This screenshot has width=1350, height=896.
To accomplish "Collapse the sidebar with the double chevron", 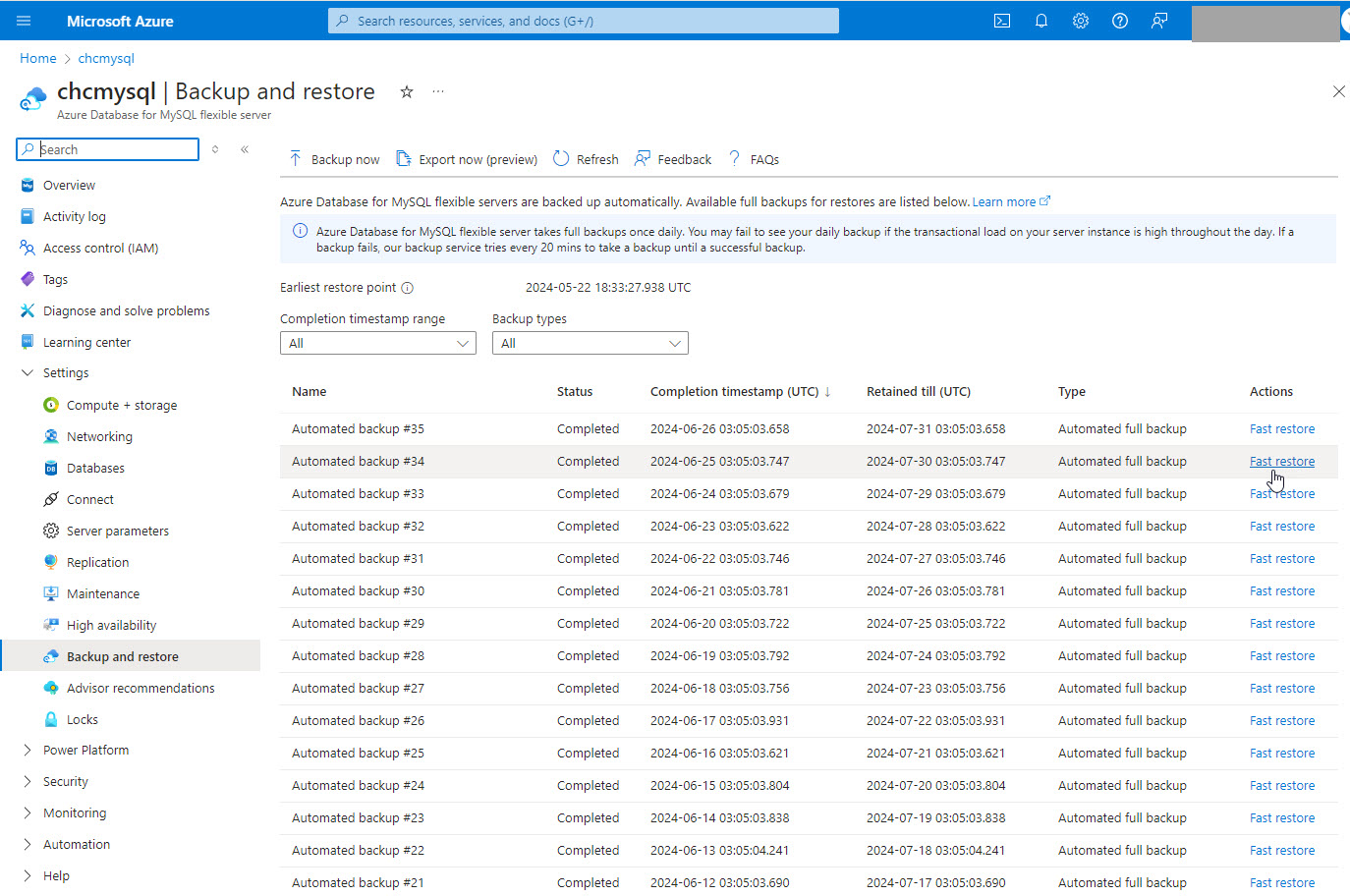I will [245, 149].
